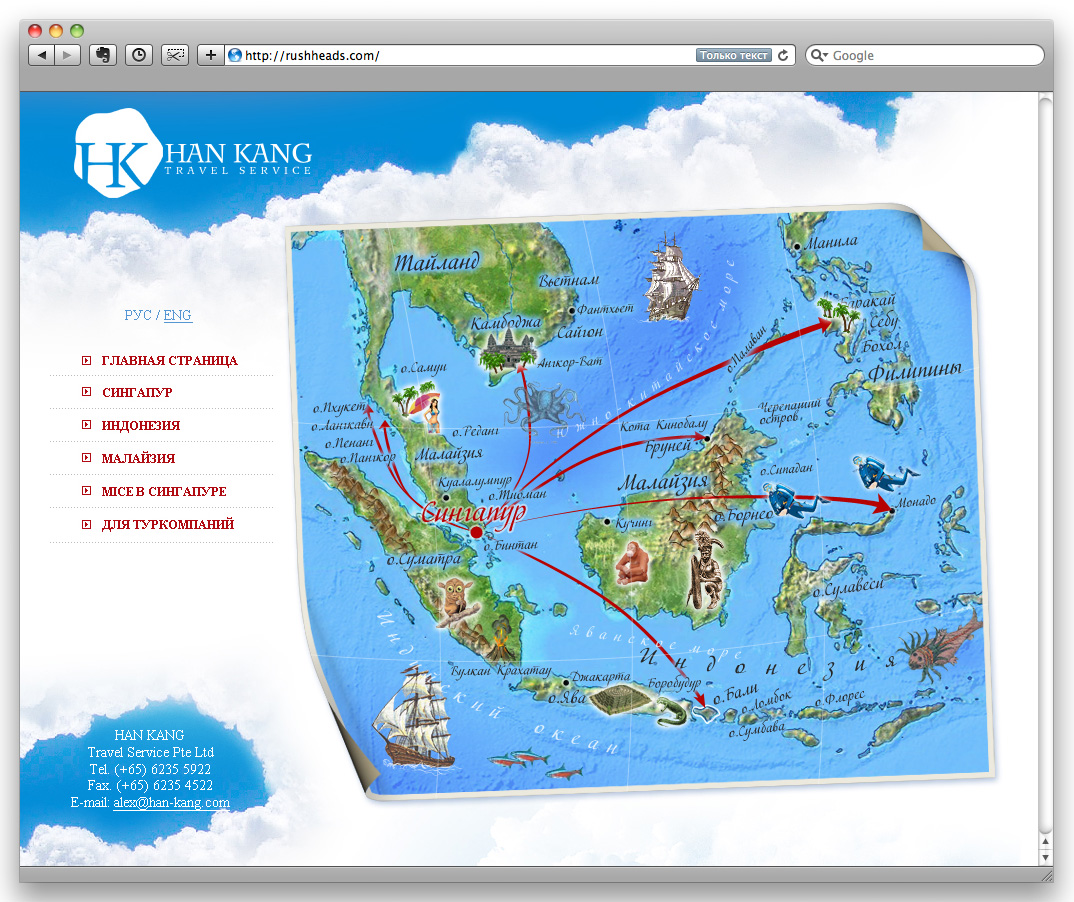Screen dimensions: 1074x902
Task: Click the bullet icon beside СИНГАПУР
Action: point(86,392)
